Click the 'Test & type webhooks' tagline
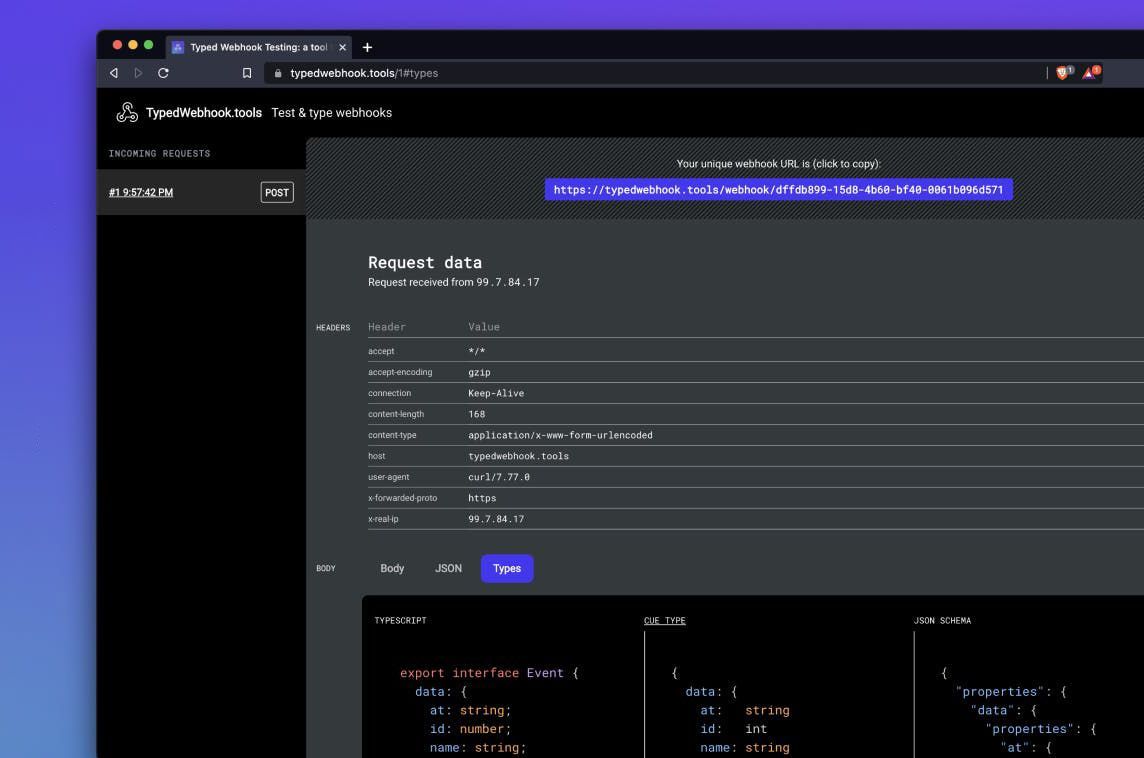1144x758 pixels. coord(332,112)
